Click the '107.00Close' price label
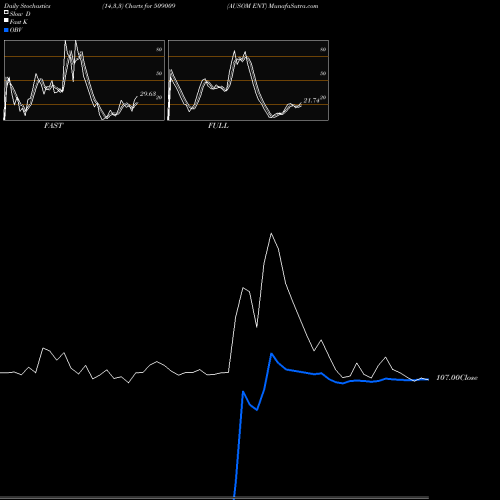500x500 pixels. tap(457, 378)
